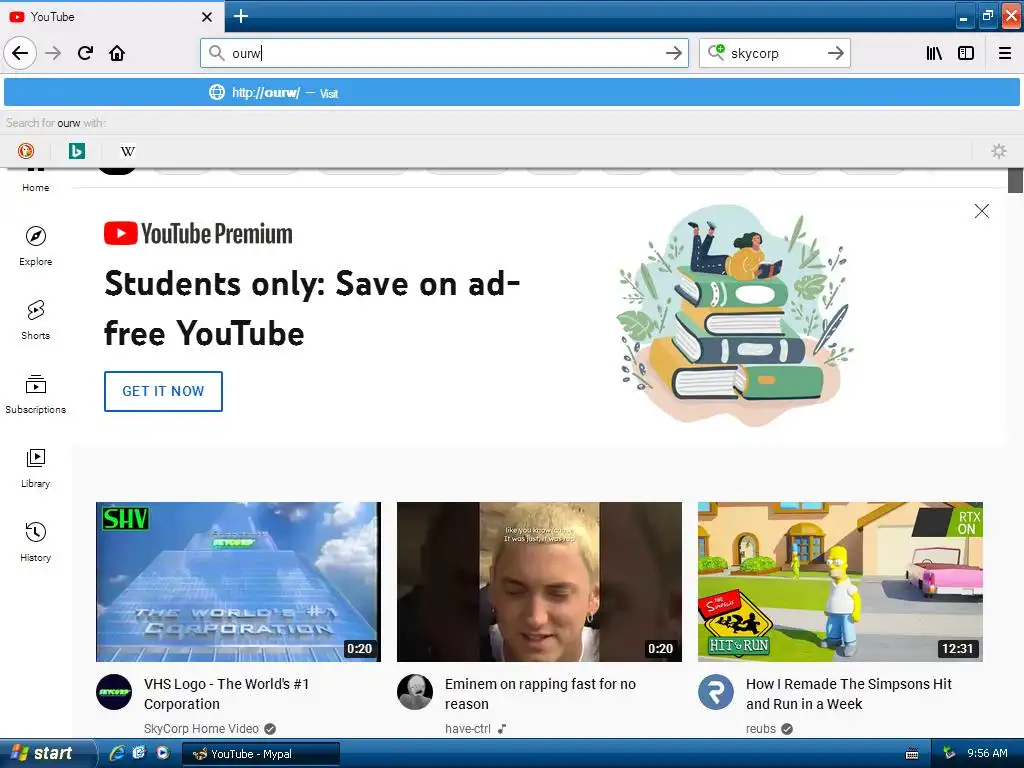This screenshot has width=1024, height=768.
Task: Click the YouTube Premium logo
Action: [198, 233]
